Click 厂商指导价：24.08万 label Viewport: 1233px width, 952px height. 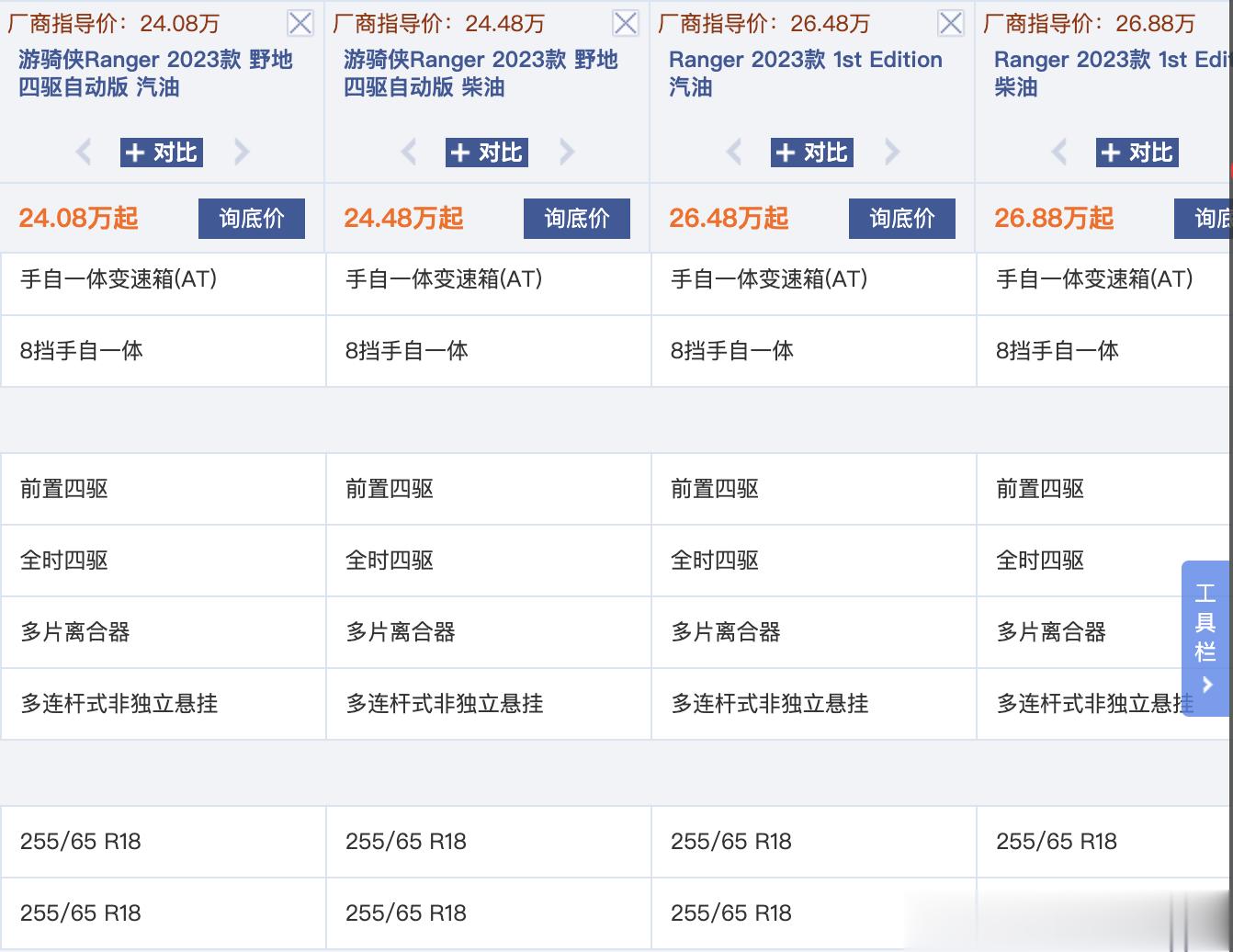pyautogui.click(x=114, y=23)
